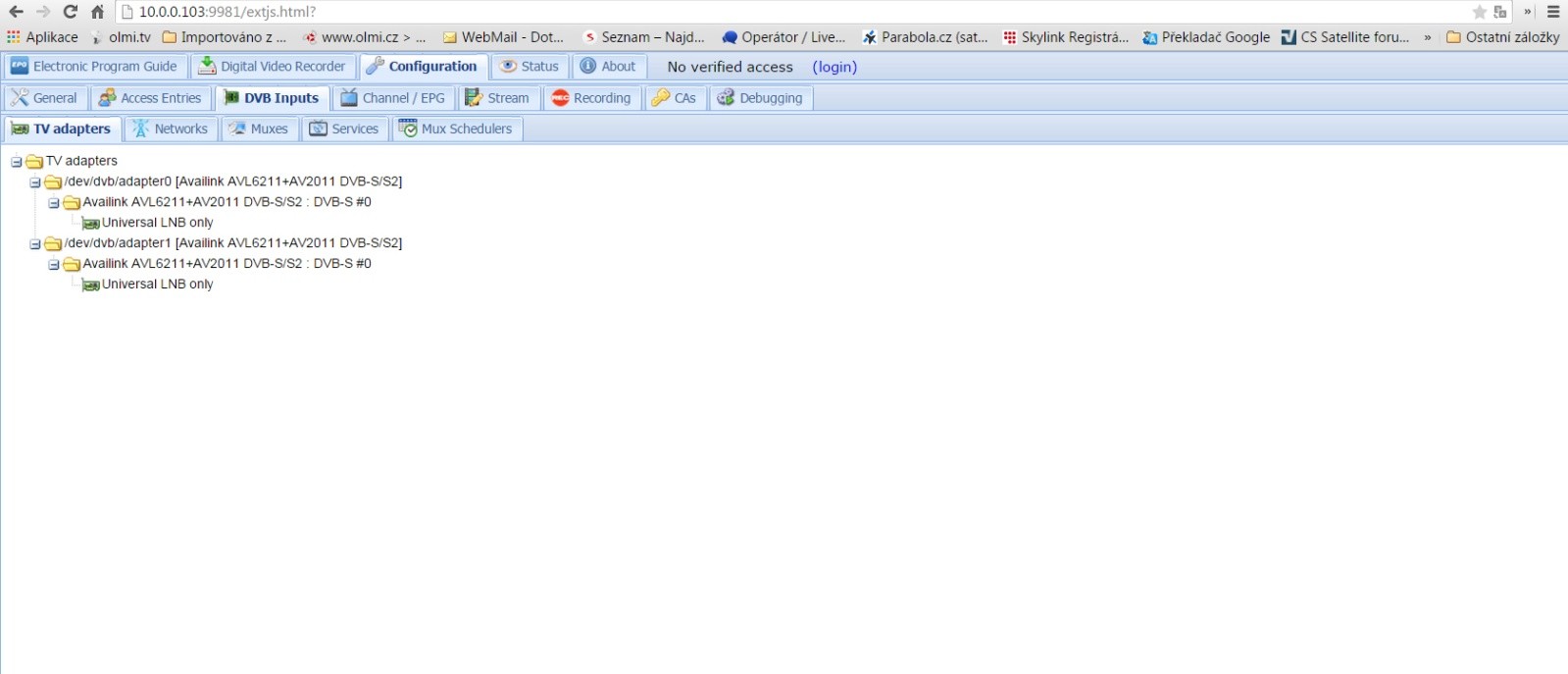Open the Channel / EPG tab

[393, 98]
